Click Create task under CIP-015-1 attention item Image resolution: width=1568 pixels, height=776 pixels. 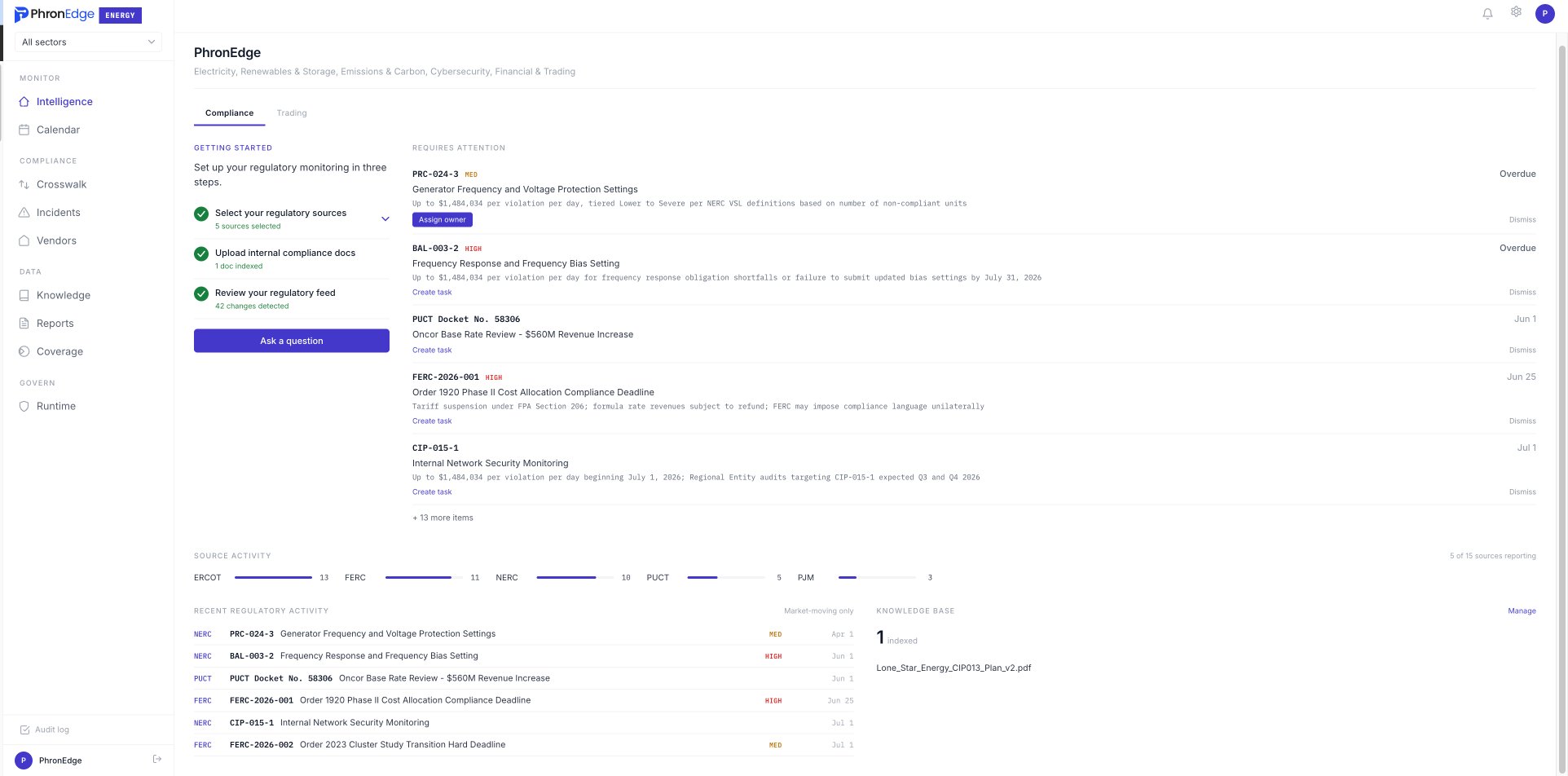432,492
